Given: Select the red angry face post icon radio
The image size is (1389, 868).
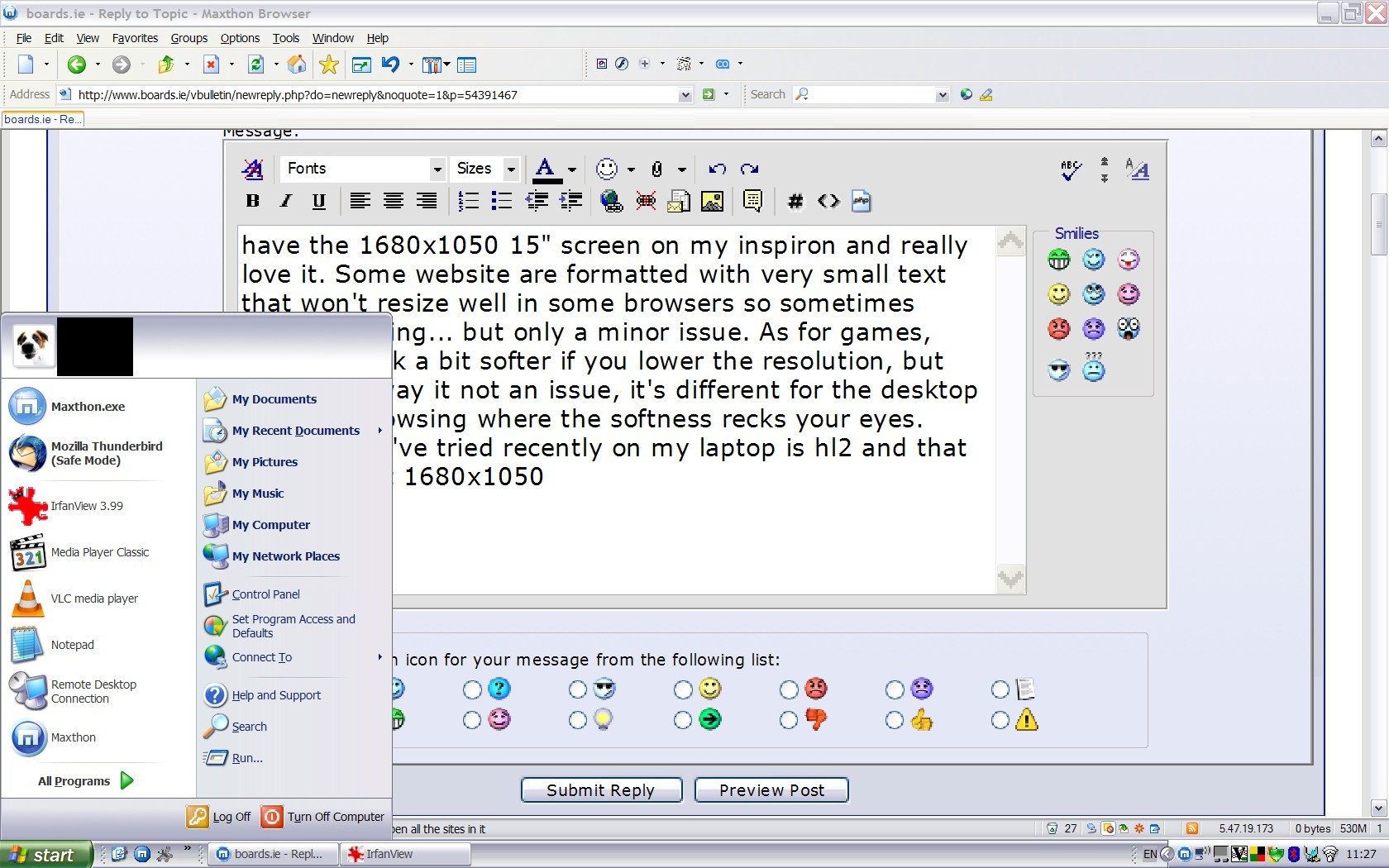Looking at the screenshot, I should [x=789, y=689].
